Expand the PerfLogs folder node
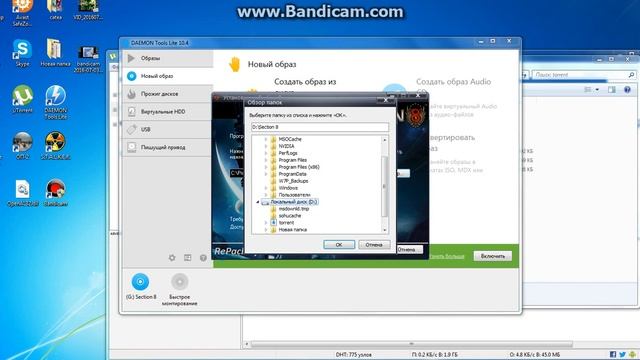 point(266,153)
